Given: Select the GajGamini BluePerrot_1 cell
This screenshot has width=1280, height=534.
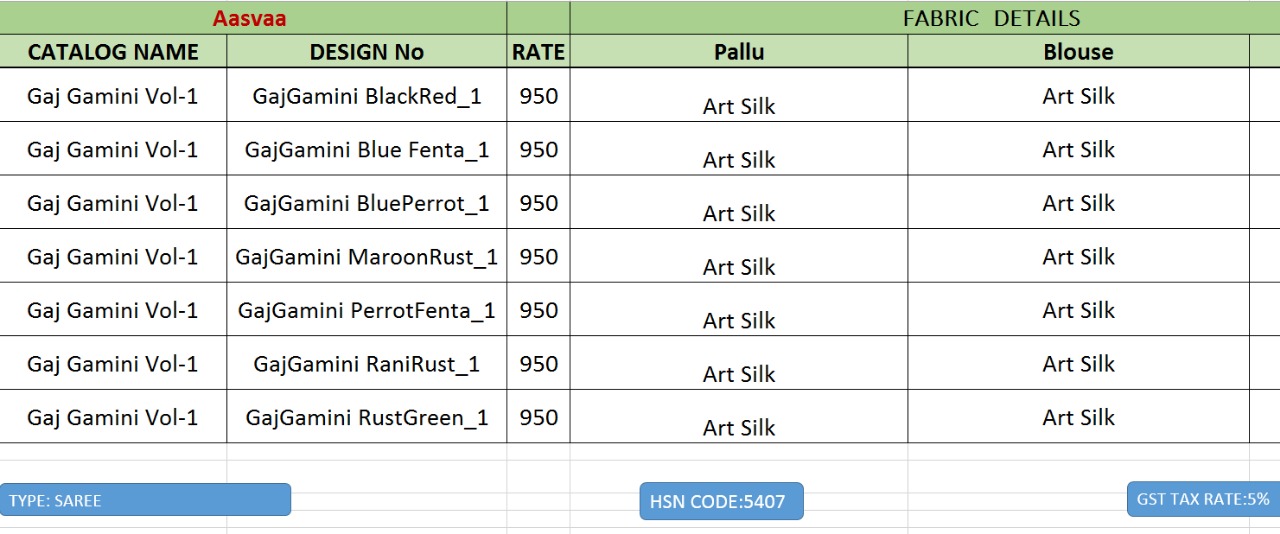Looking at the screenshot, I should click(366, 203).
